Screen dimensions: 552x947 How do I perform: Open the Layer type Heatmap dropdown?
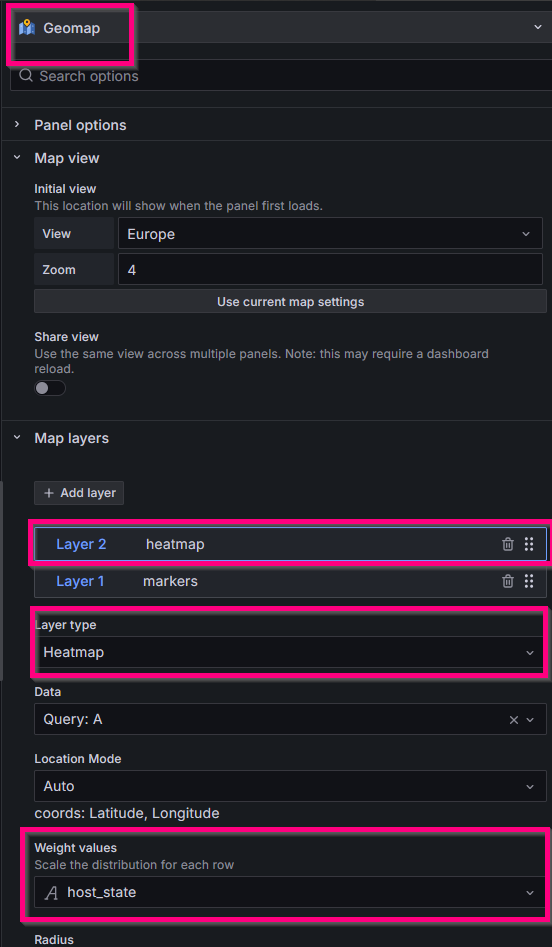pos(290,652)
